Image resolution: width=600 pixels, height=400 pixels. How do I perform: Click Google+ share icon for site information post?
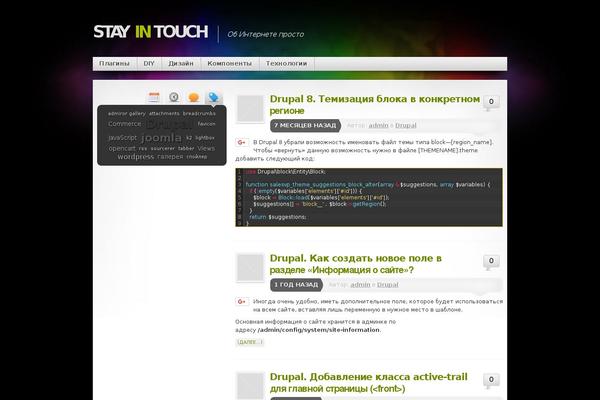242,302
